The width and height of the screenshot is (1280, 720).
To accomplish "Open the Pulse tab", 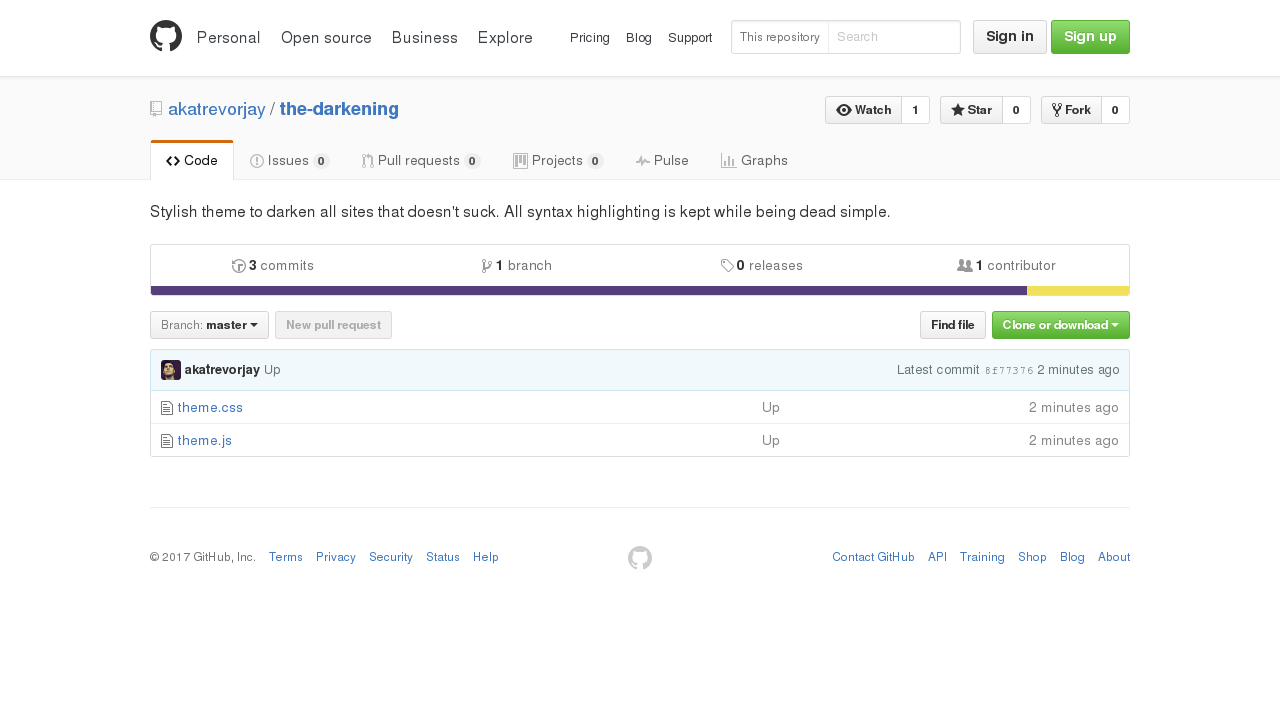I will tap(662, 161).
